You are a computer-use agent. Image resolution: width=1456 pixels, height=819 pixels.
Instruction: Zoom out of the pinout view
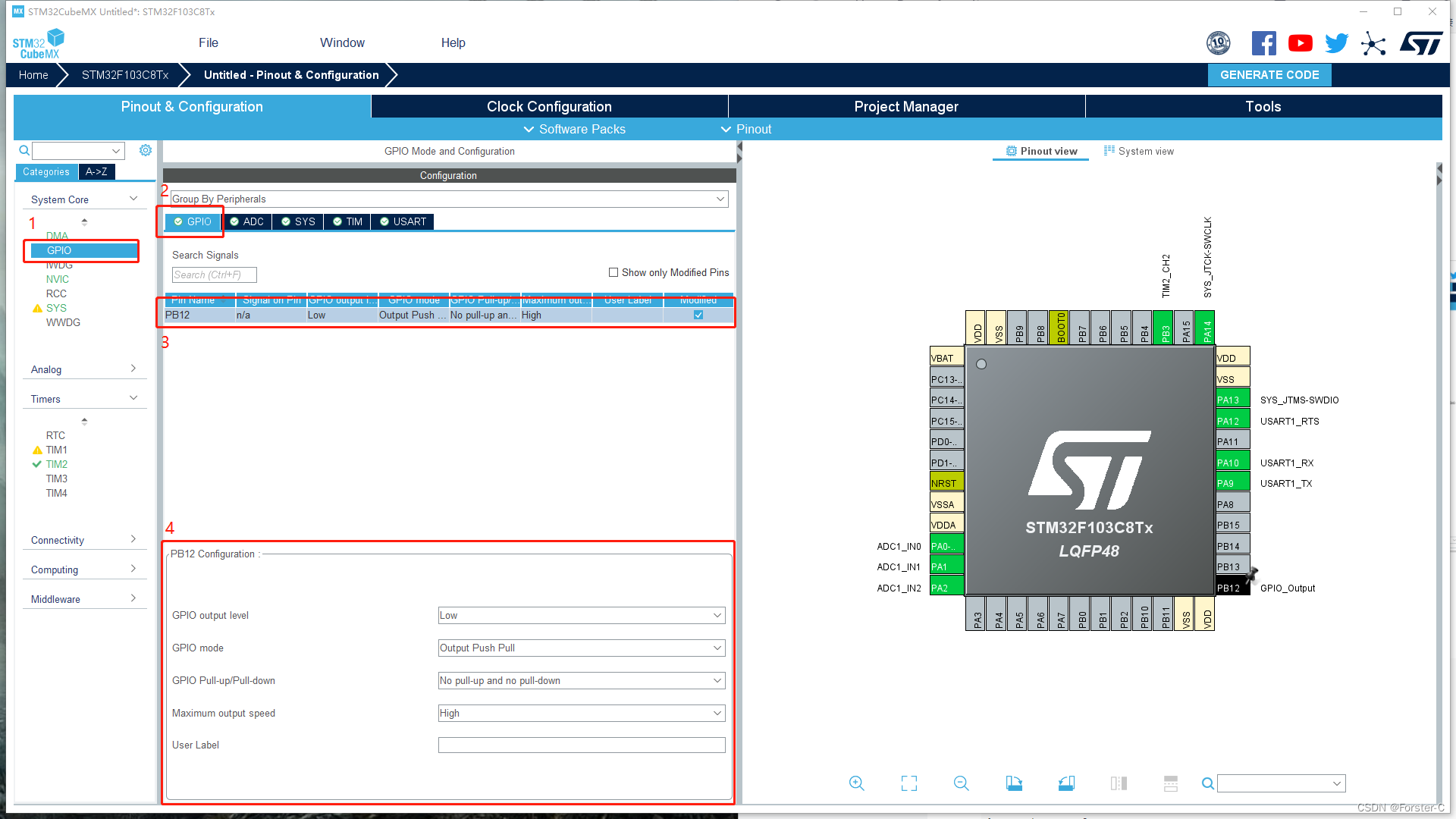tap(960, 783)
